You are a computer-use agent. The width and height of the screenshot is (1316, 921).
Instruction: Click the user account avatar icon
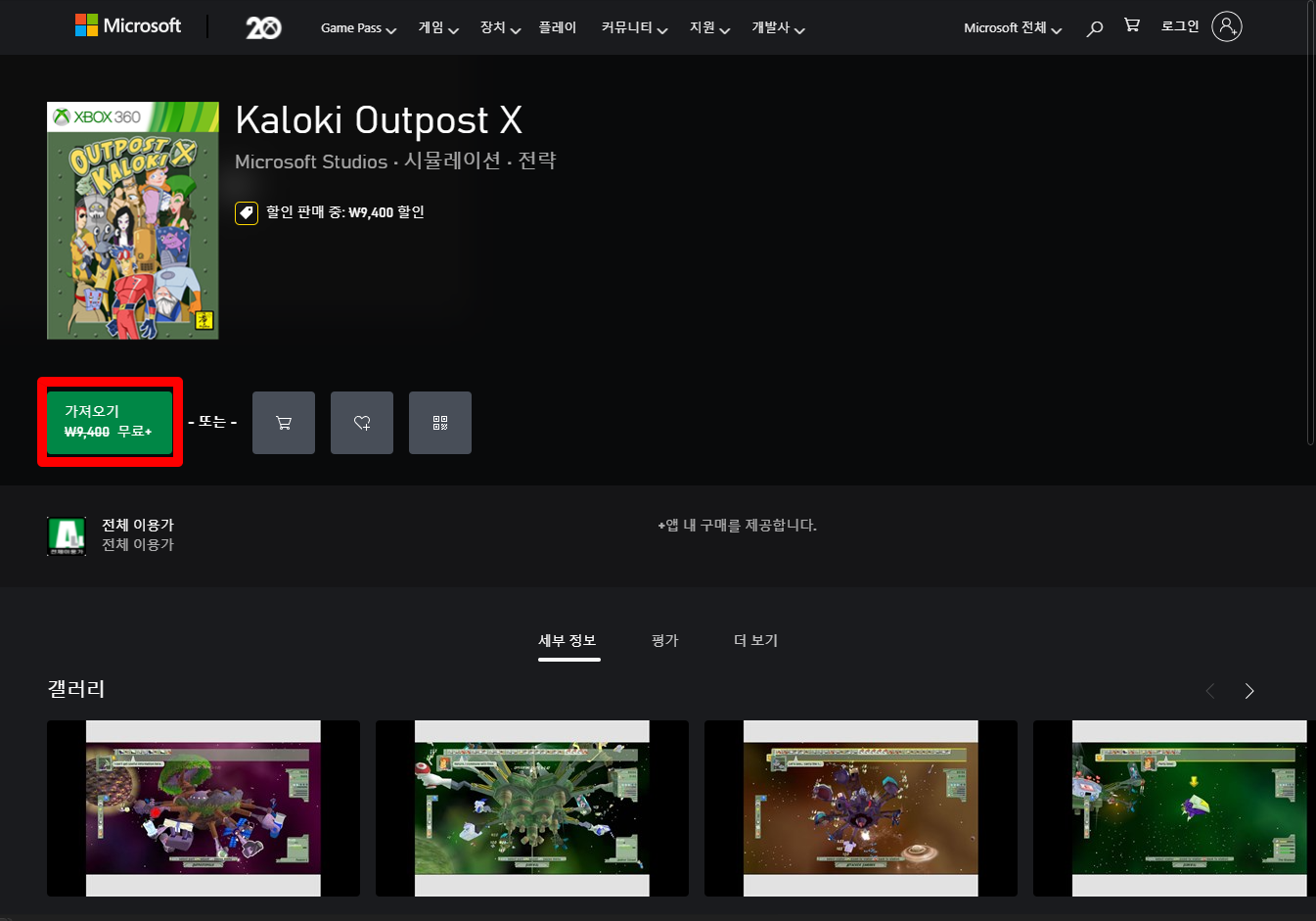pyautogui.click(x=1226, y=26)
